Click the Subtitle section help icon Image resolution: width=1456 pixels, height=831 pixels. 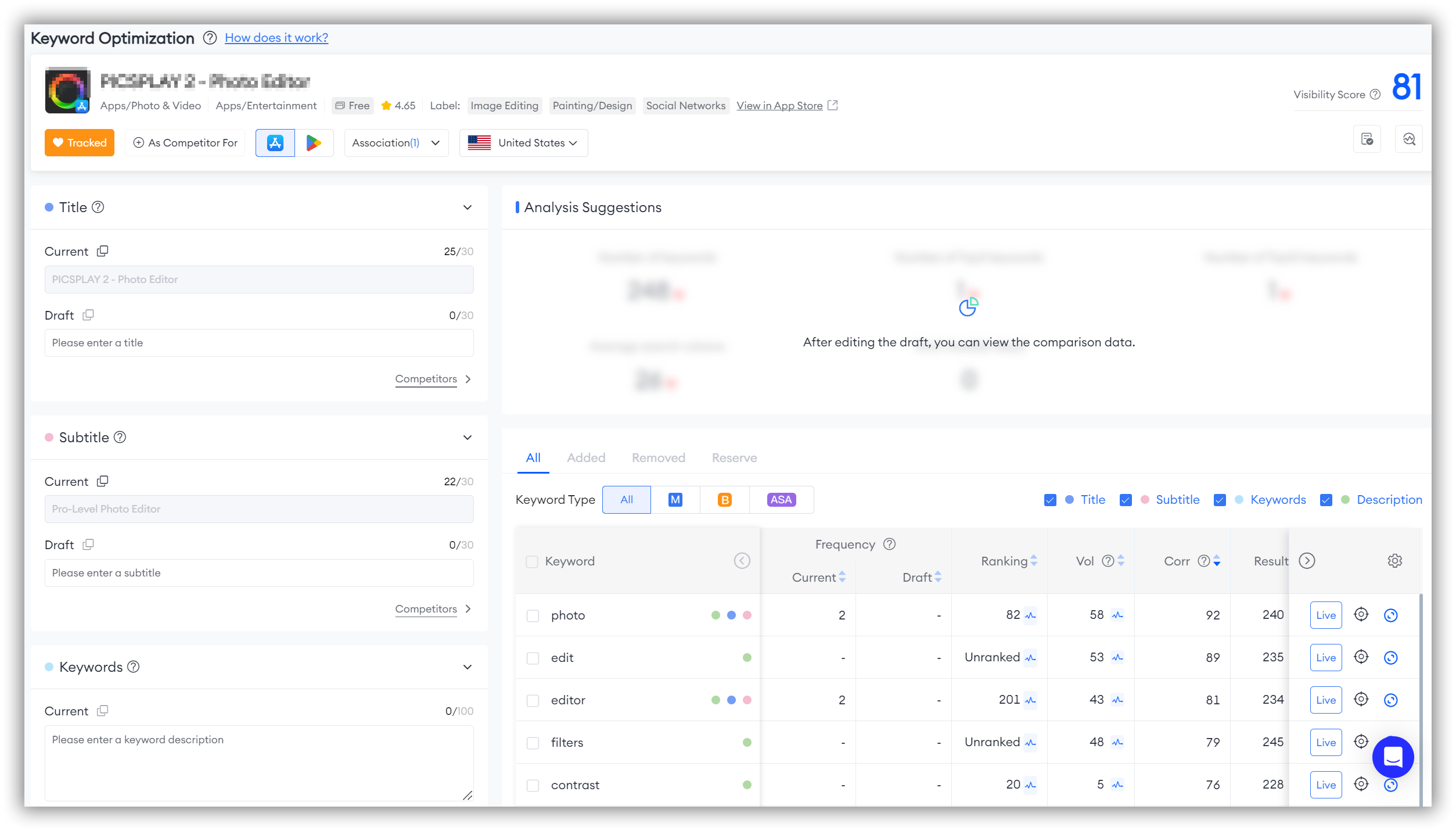pyautogui.click(x=120, y=437)
